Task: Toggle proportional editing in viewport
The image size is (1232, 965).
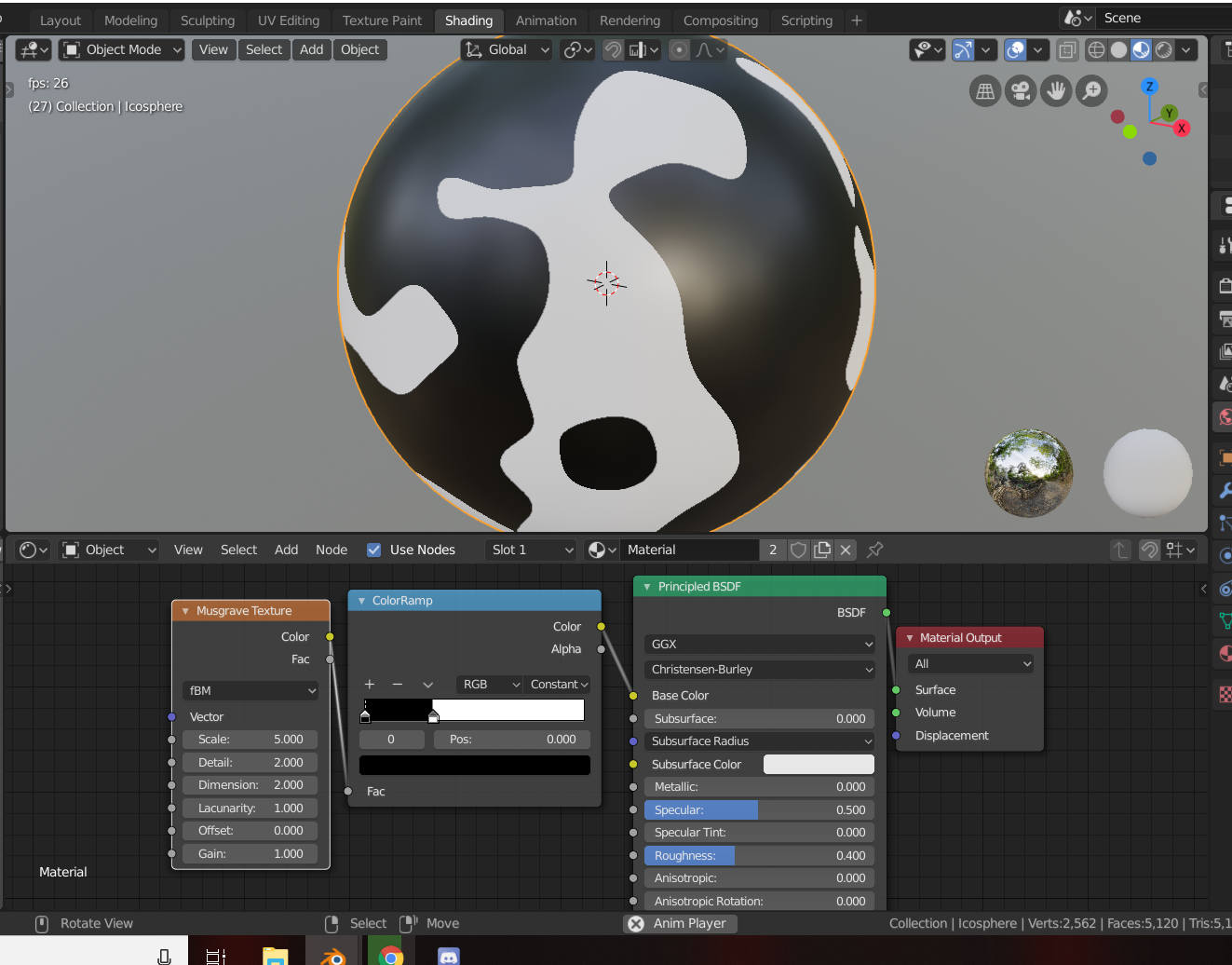Action: click(x=680, y=49)
